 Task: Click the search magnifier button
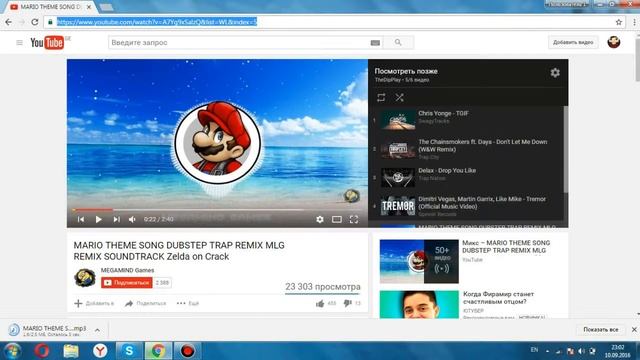398,42
